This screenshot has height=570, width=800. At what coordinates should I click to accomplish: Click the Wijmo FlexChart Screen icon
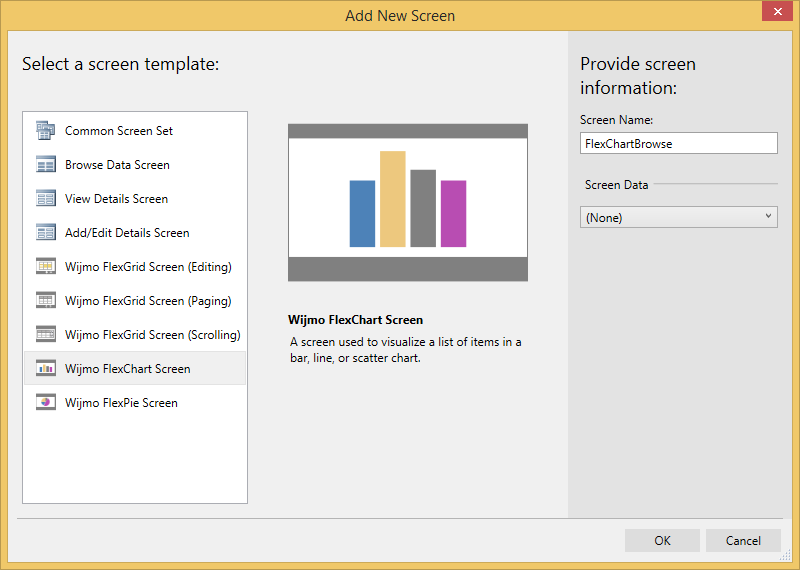[45, 369]
